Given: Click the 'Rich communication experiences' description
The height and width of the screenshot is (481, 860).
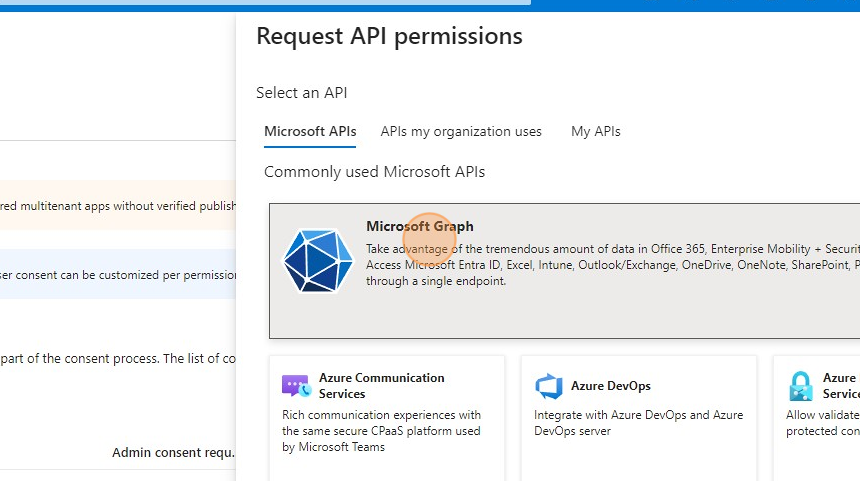Looking at the screenshot, I should pos(381,431).
